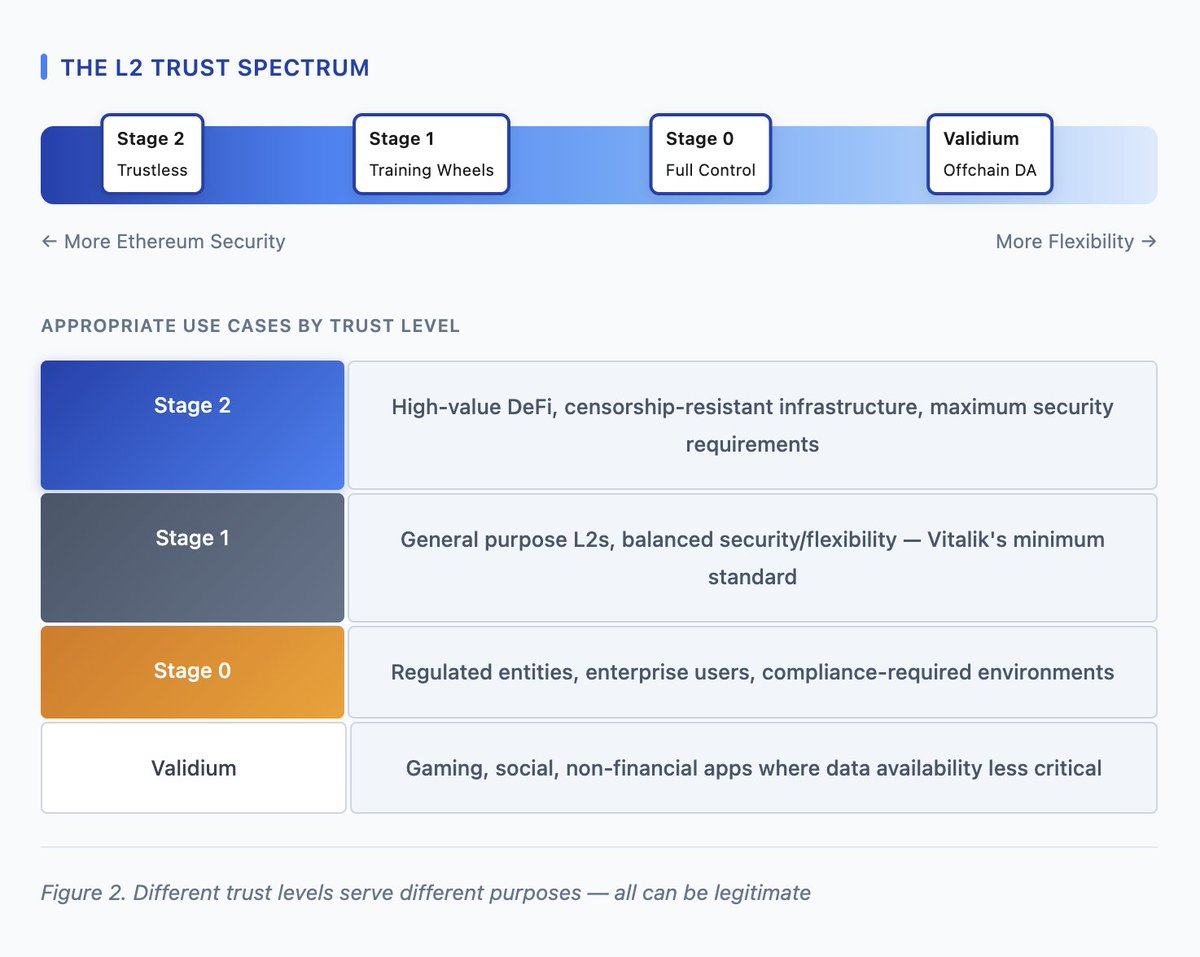
Task: Click the "More Ethereum Security" label
Action: click(163, 241)
